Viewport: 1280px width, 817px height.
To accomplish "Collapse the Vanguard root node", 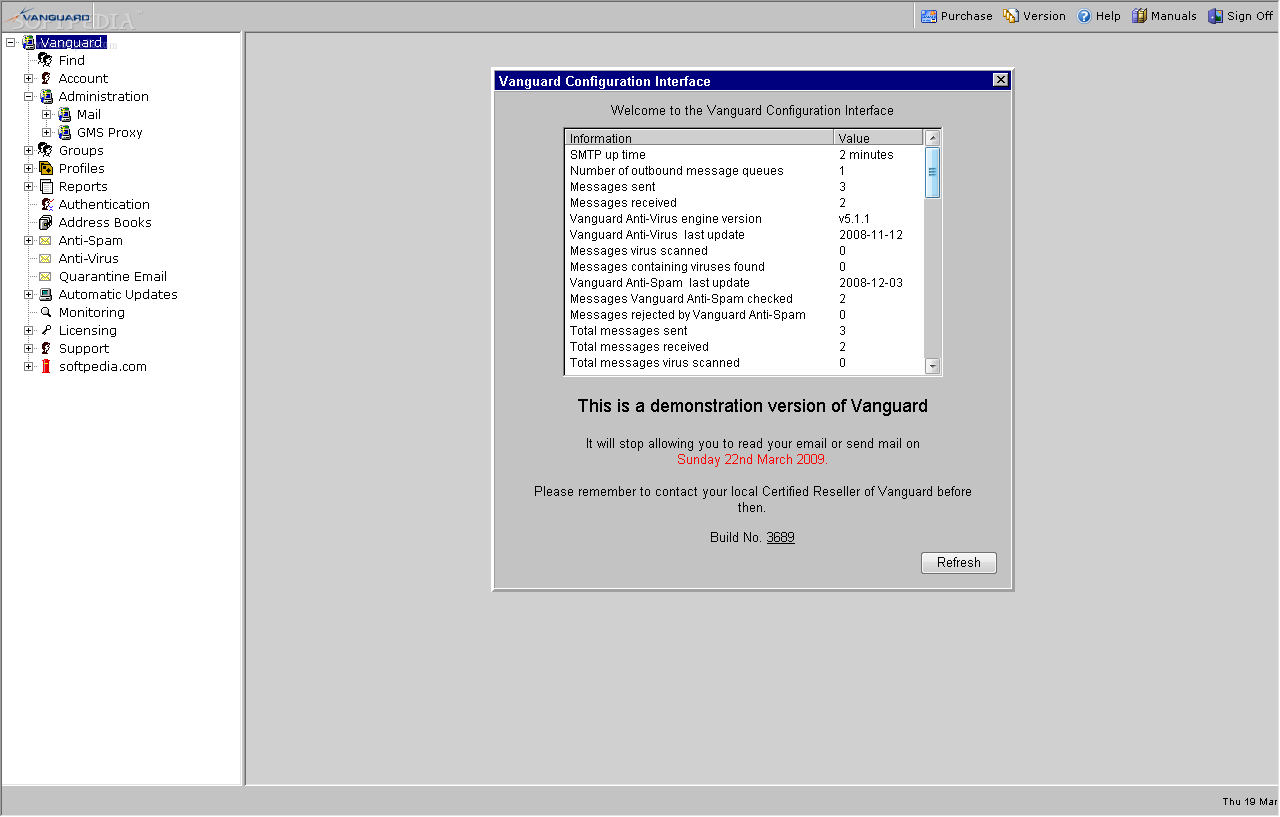I will pyautogui.click(x=10, y=43).
